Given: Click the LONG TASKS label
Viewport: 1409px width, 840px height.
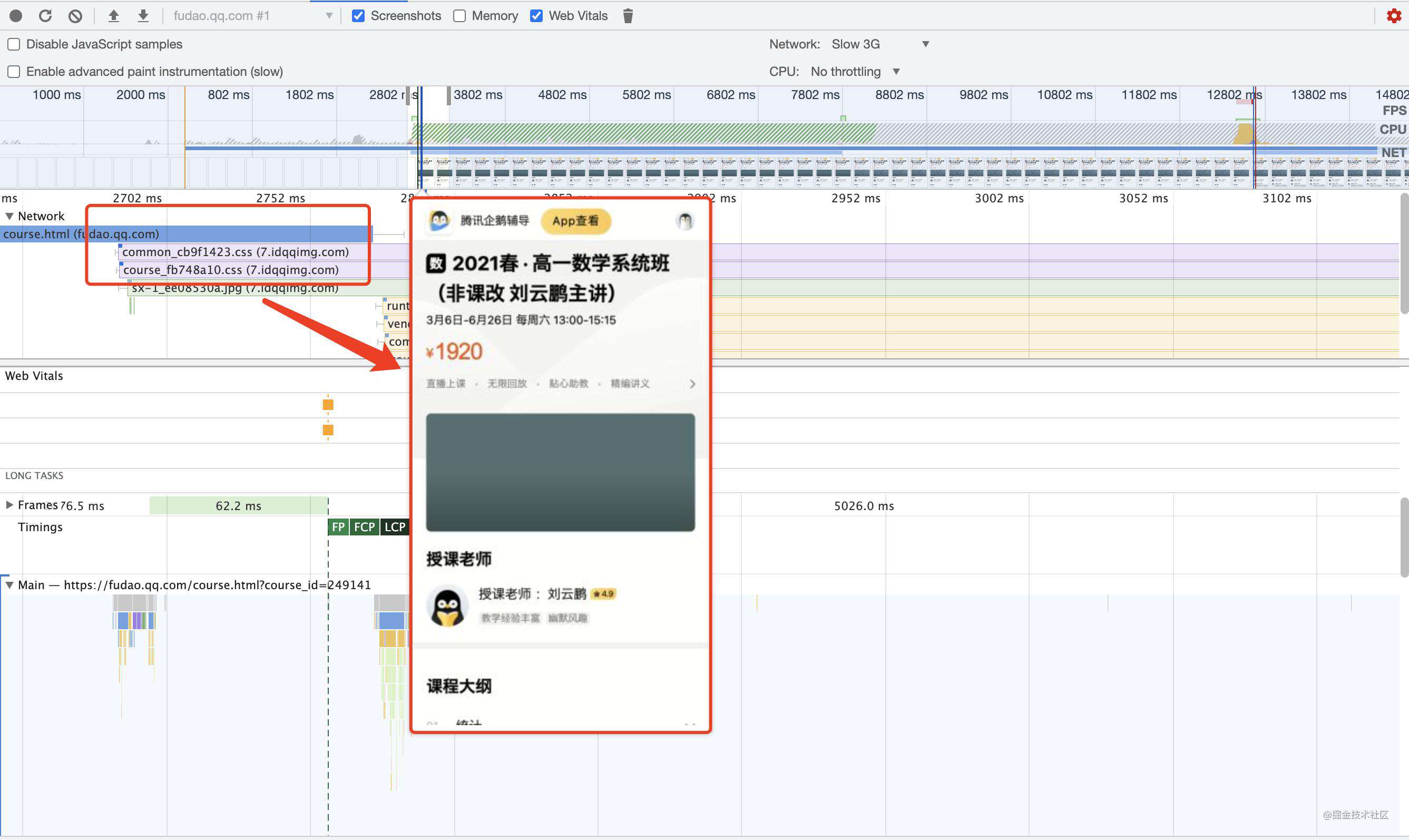Looking at the screenshot, I should (34, 475).
